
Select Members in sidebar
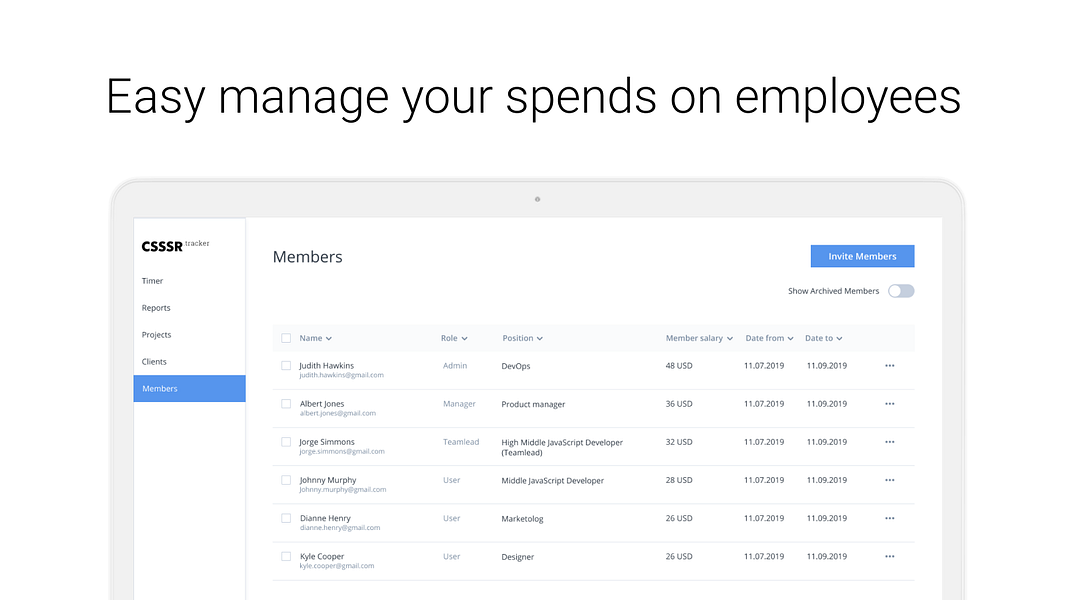click(x=189, y=388)
